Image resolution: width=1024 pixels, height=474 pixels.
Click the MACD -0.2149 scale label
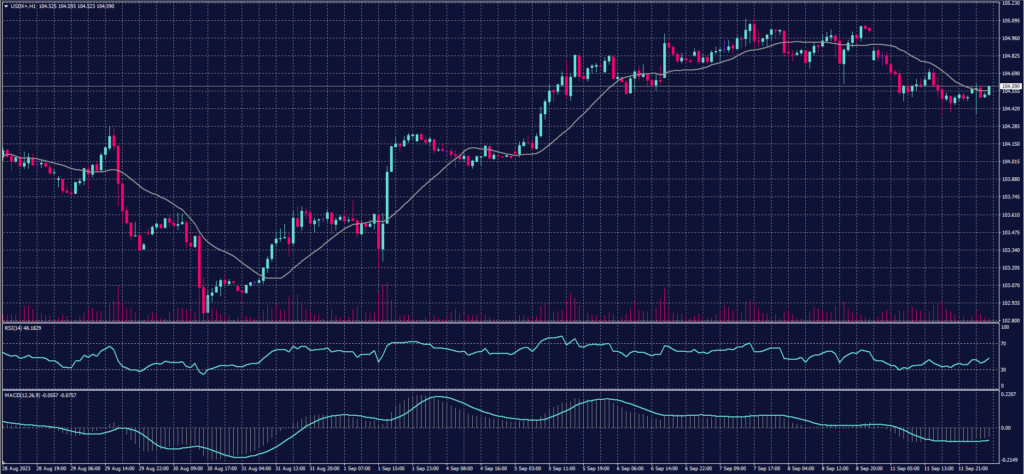pos(1010,457)
